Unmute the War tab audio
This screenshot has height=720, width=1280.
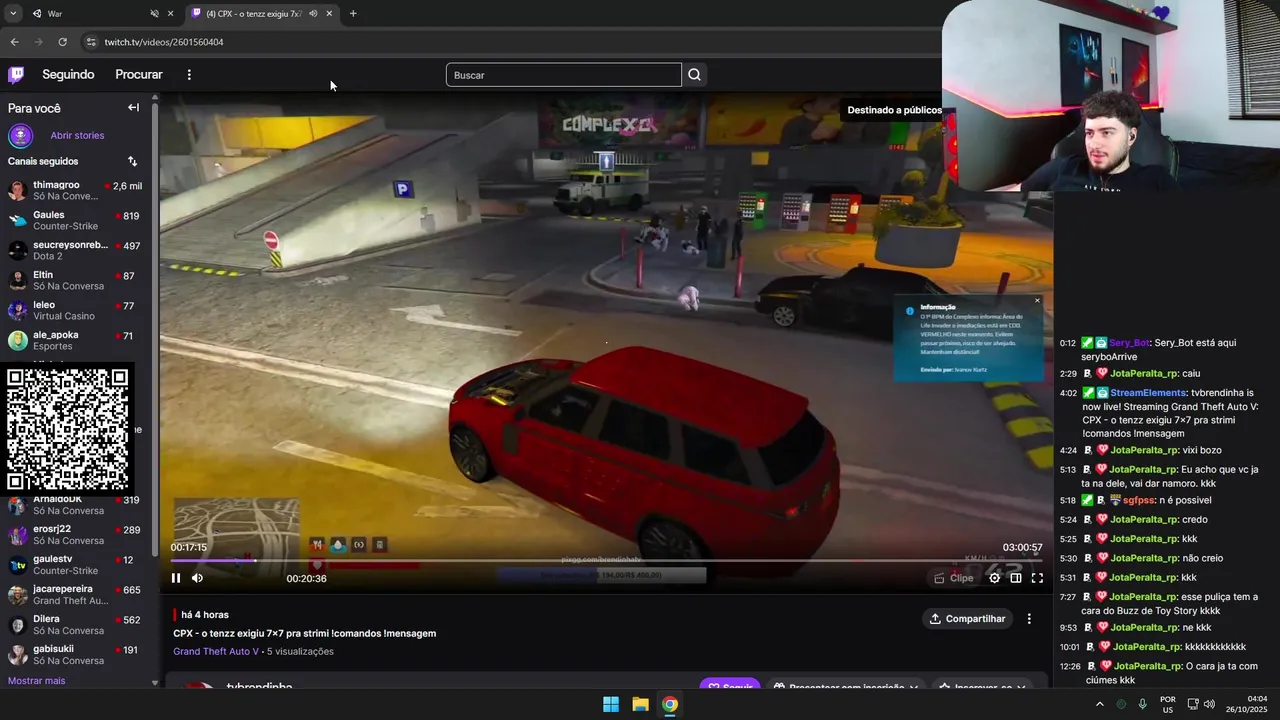(154, 14)
